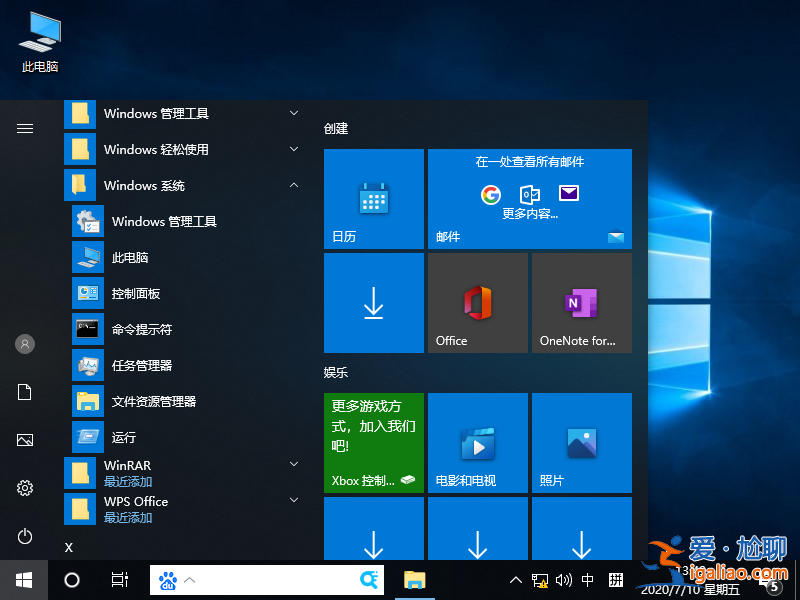Expand the WinRAR folder entry
The height and width of the screenshot is (600, 800).
293,463
